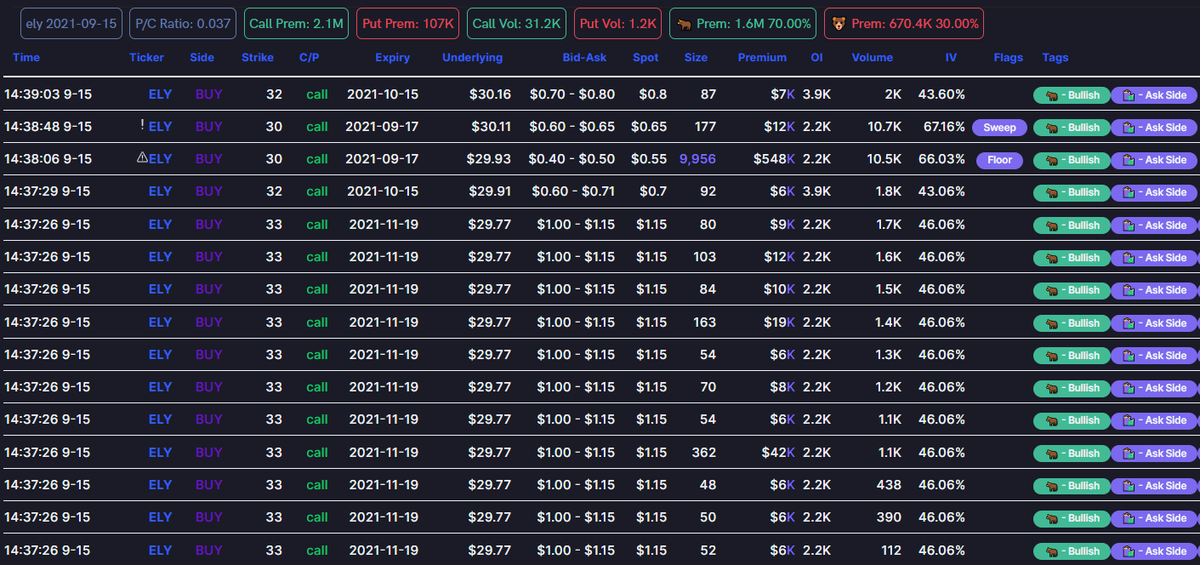Click the Put Vol: 1.2K pill
1200x565 pixels.
pos(619,23)
